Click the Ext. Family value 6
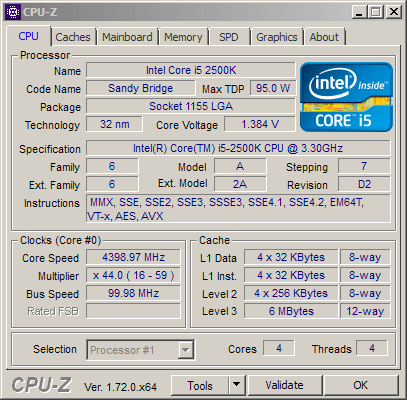Viewport: 407px width, 400px height. [112, 184]
